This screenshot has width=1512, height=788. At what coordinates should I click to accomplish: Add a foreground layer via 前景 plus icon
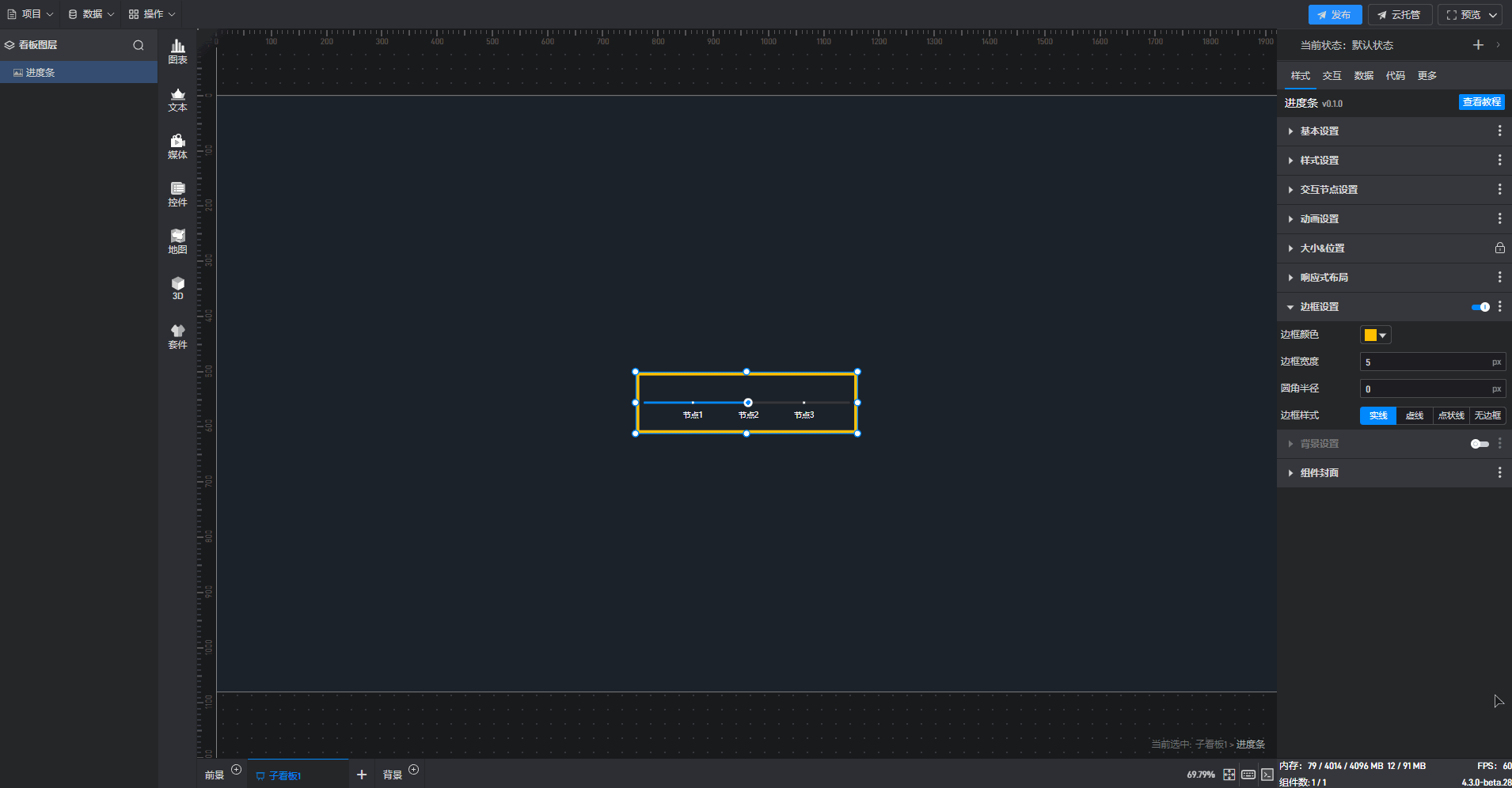point(236,769)
